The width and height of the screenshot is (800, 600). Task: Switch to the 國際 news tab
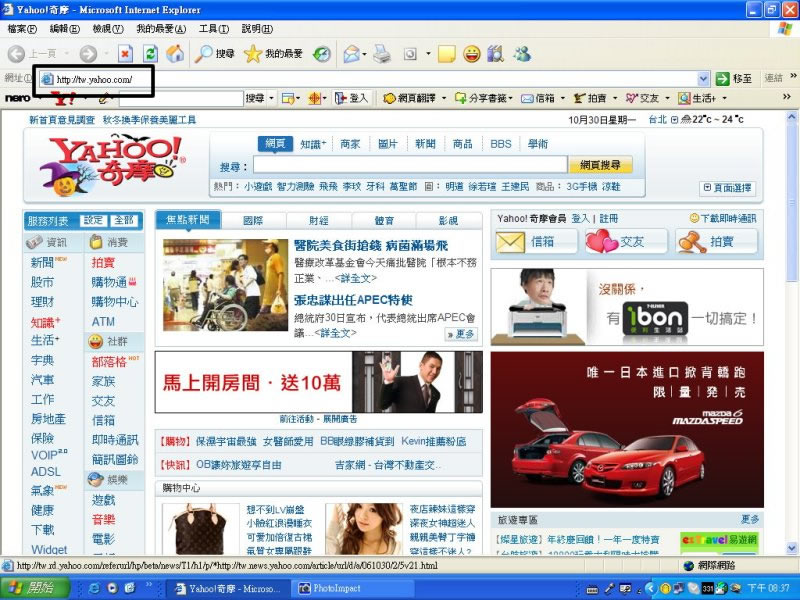tap(253, 220)
